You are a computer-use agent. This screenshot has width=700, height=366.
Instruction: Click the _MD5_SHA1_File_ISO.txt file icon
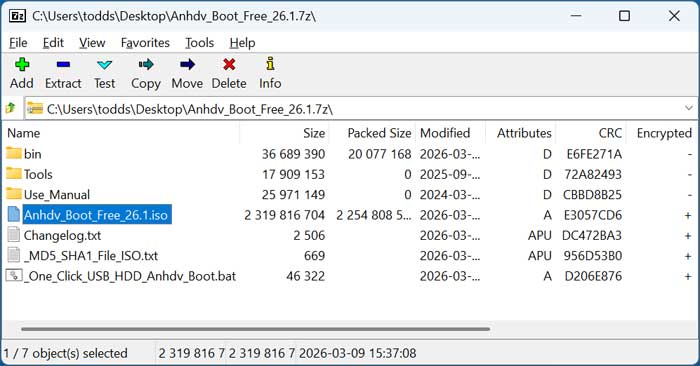pos(14,255)
